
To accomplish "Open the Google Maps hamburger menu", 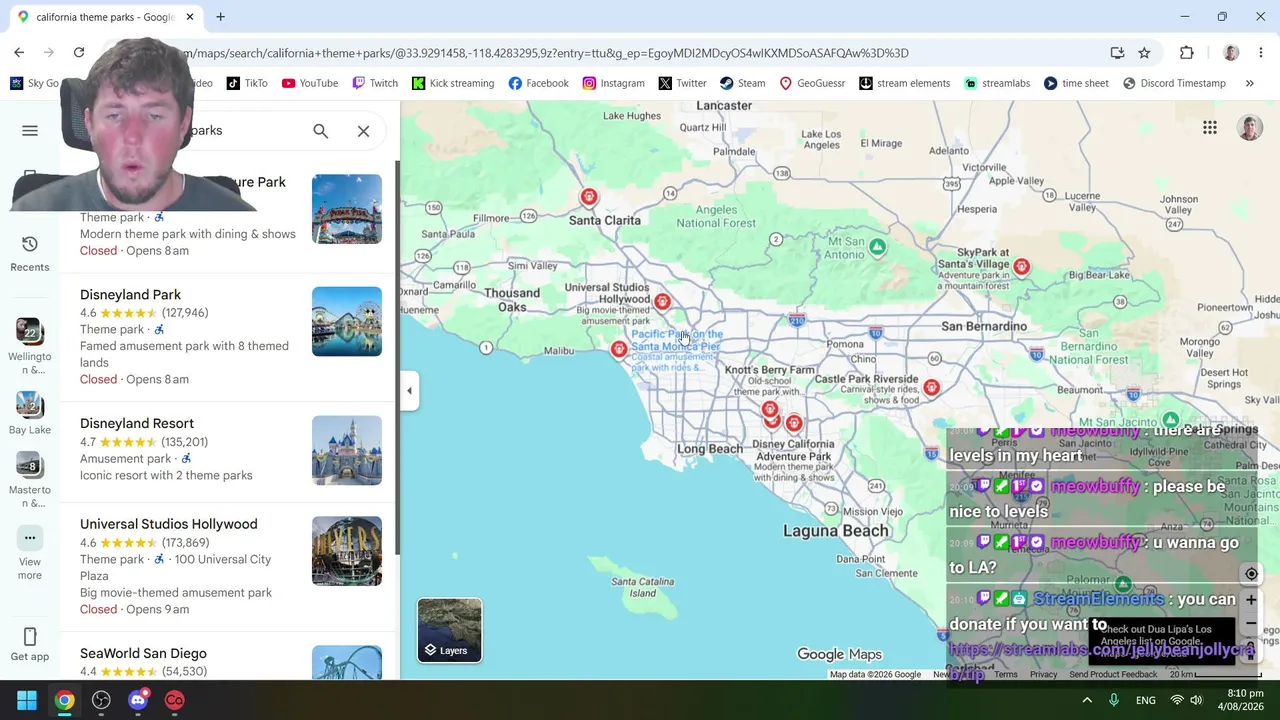I will [x=30, y=131].
